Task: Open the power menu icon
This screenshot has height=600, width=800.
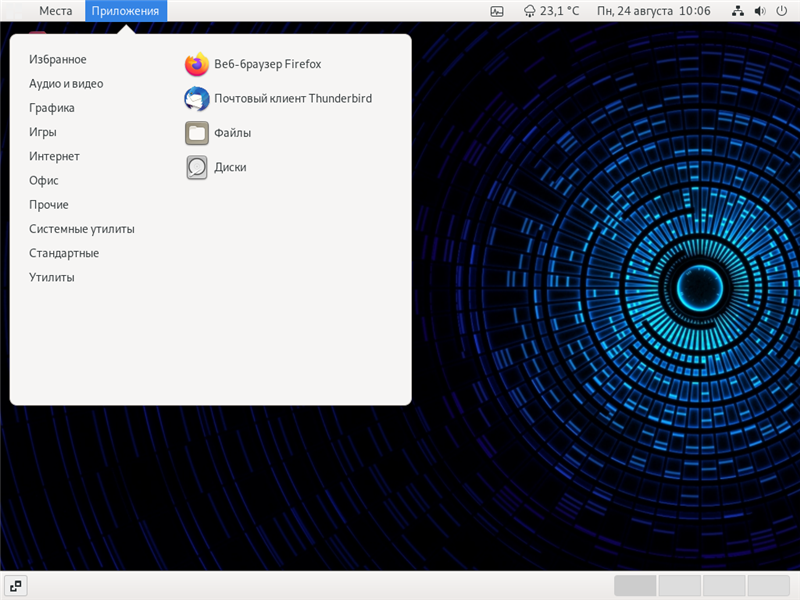Action: point(780,11)
